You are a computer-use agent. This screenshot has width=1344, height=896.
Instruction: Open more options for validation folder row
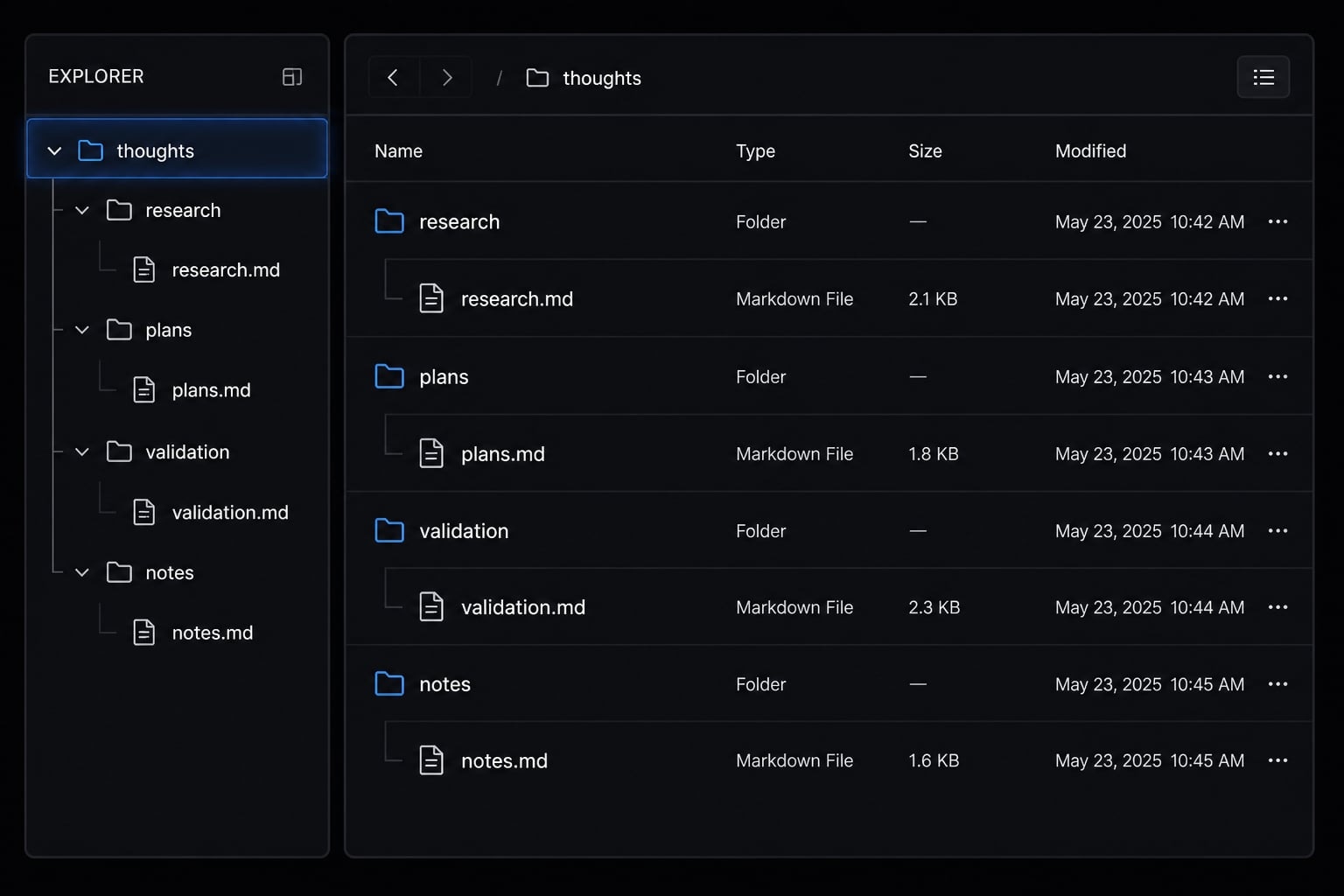[1277, 530]
